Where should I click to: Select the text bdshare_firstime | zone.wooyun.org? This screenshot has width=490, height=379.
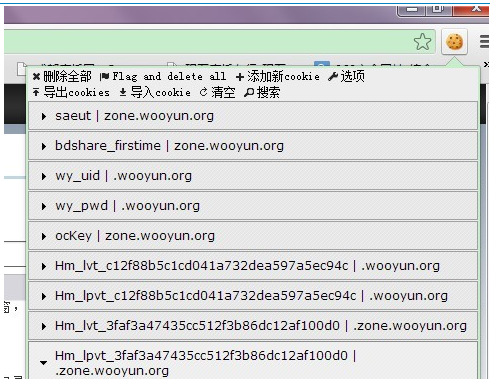[169, 146]
